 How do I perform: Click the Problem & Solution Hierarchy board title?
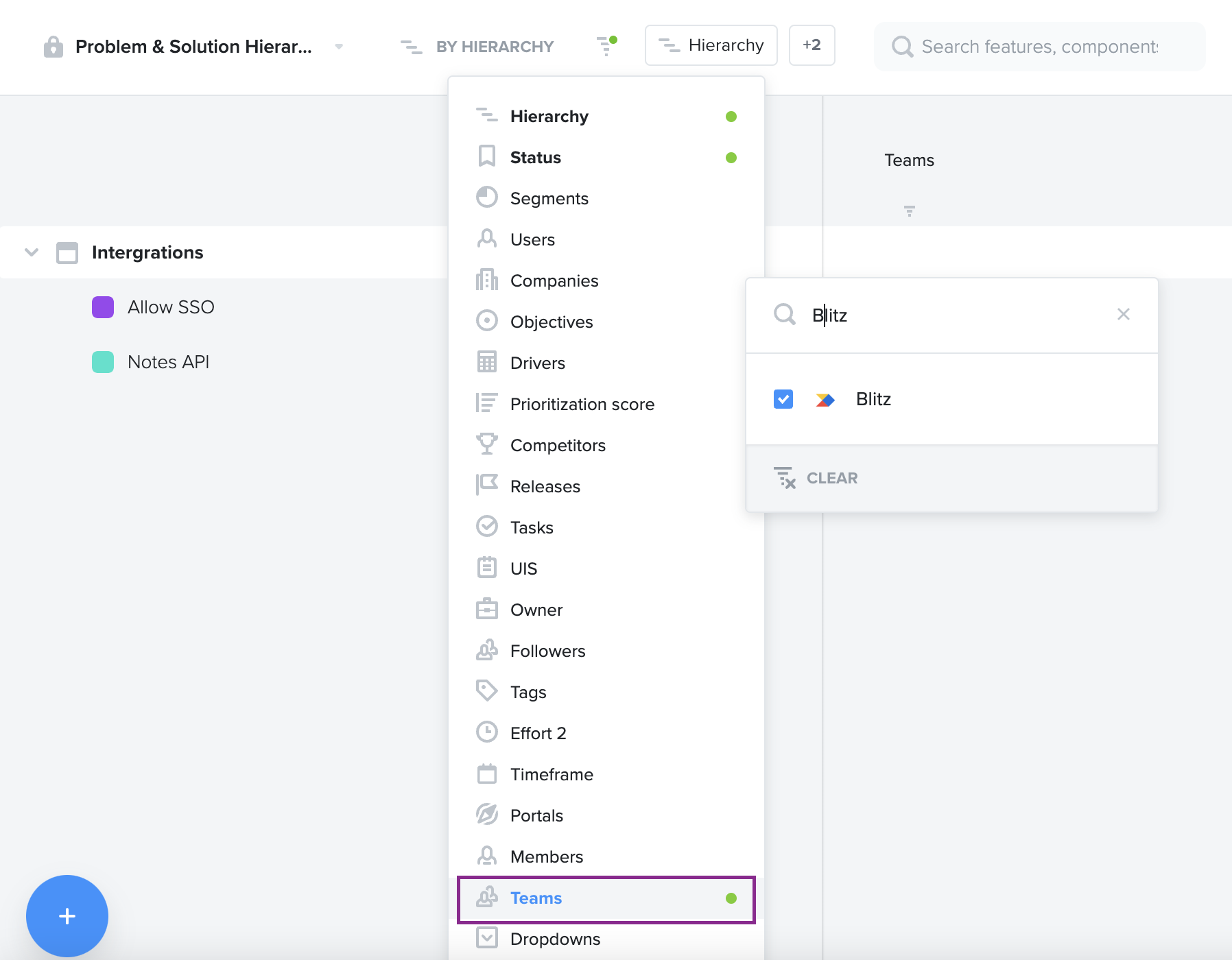pos(193,47)
